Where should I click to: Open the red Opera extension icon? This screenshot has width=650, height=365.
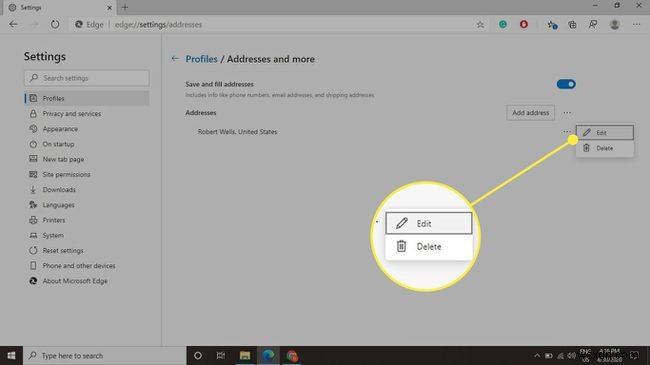pyautogui.click(x=524, y=24)
